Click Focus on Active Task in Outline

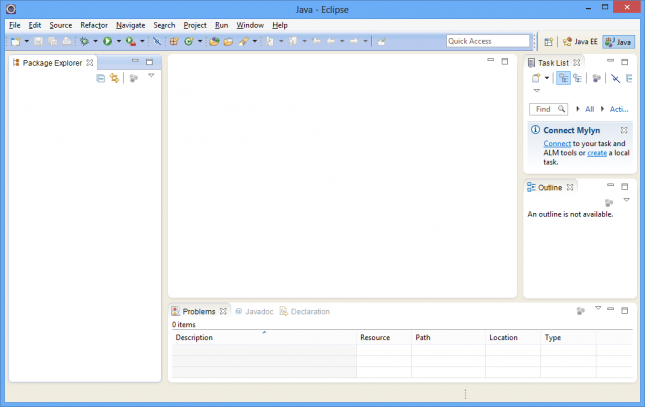[609, 202]
